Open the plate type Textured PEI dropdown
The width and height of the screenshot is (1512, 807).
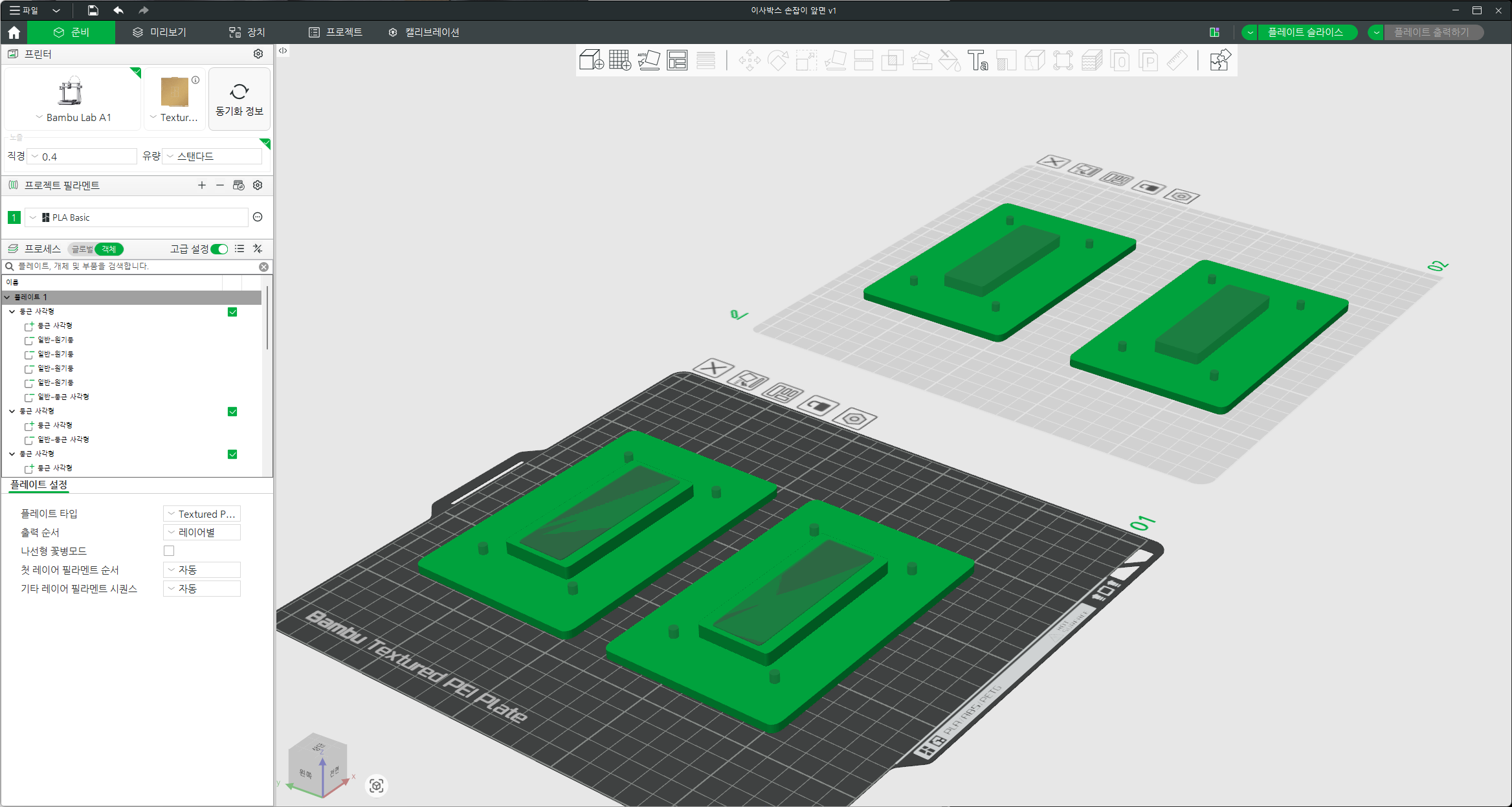coord(202,514)
